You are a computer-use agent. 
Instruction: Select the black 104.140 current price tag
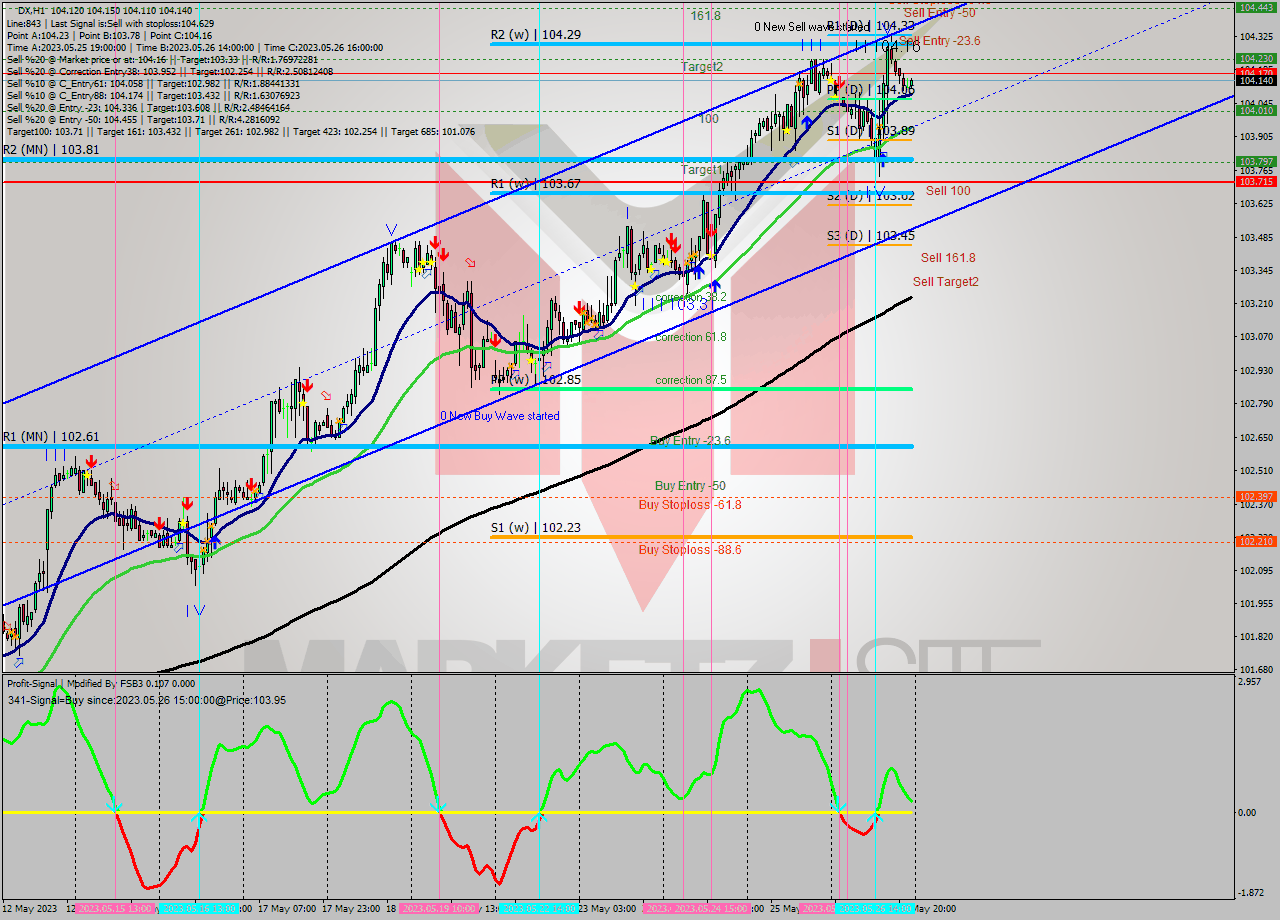coord(1256,80)
